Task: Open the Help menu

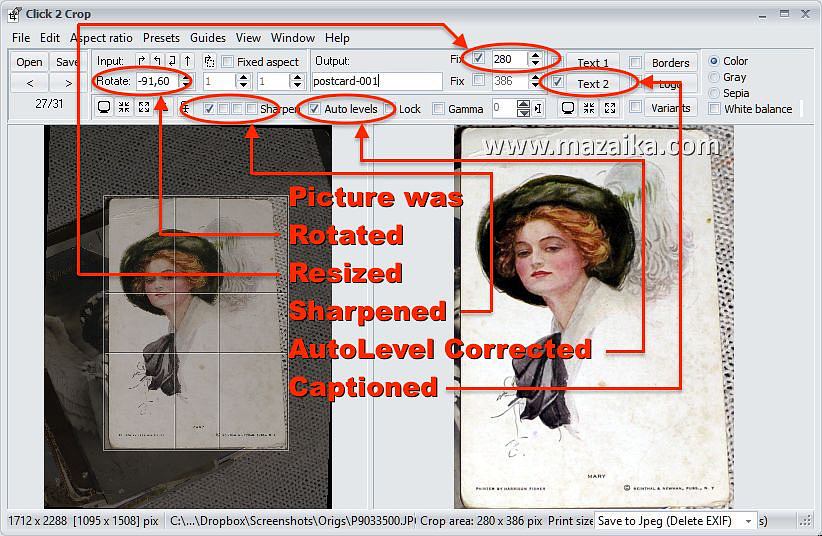Action: point(337,38)
